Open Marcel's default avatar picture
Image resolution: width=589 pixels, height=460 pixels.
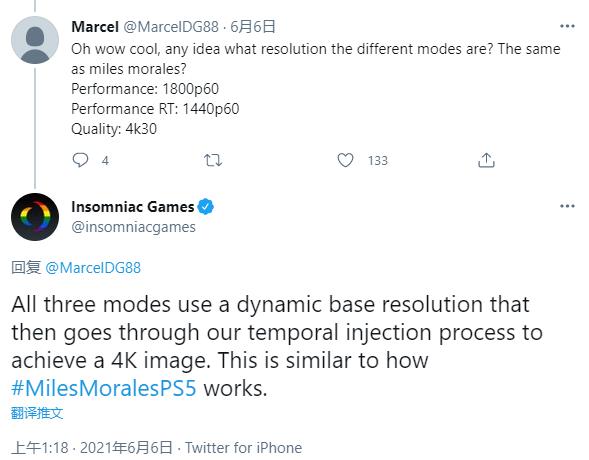coord(35,39)
